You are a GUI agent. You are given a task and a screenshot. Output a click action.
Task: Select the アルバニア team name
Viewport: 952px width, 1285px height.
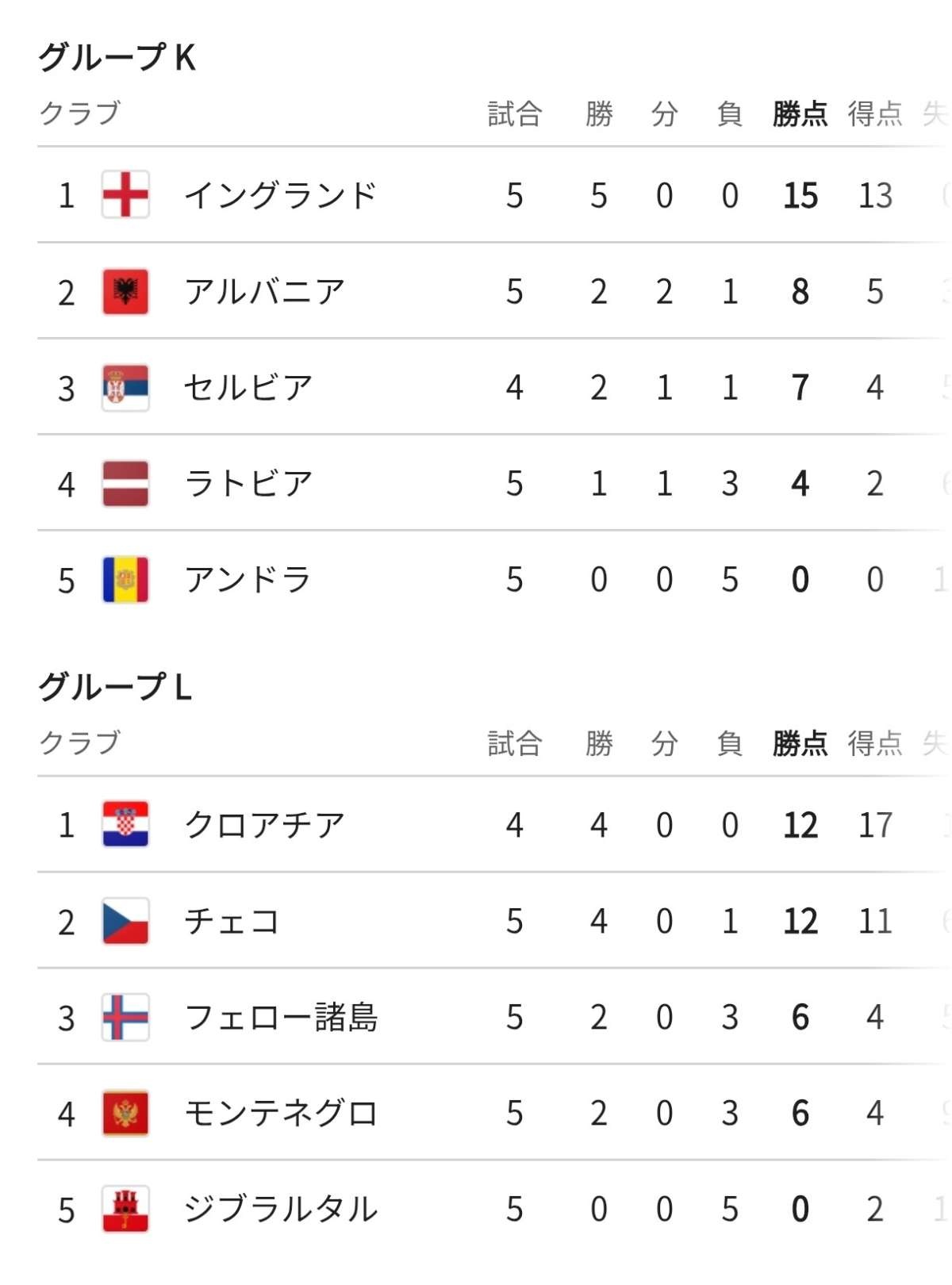point(264,292)
